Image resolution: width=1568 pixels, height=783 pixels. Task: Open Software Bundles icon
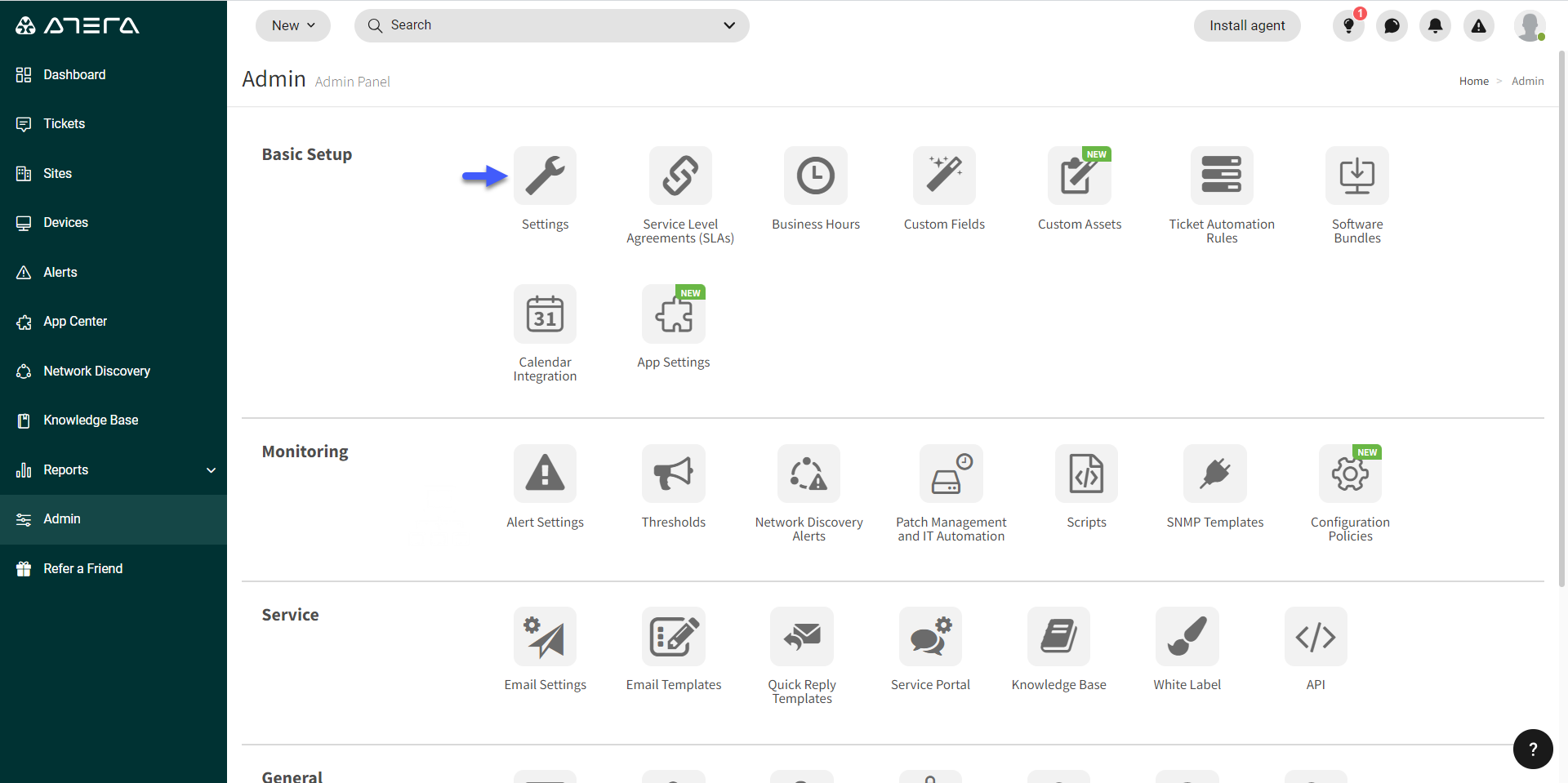tap(1357, 176)
